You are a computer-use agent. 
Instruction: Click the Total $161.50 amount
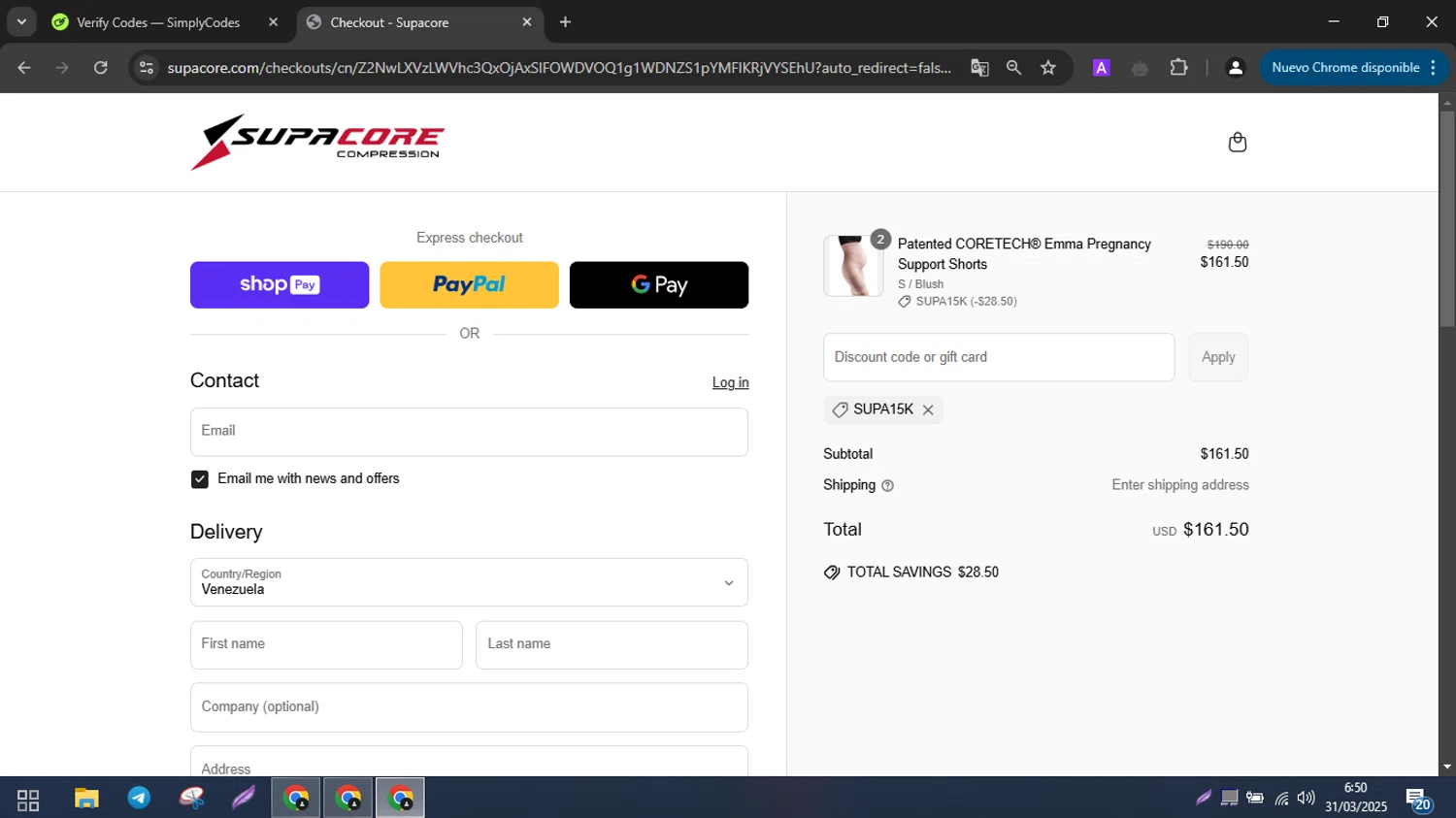tap(1215, 530)
